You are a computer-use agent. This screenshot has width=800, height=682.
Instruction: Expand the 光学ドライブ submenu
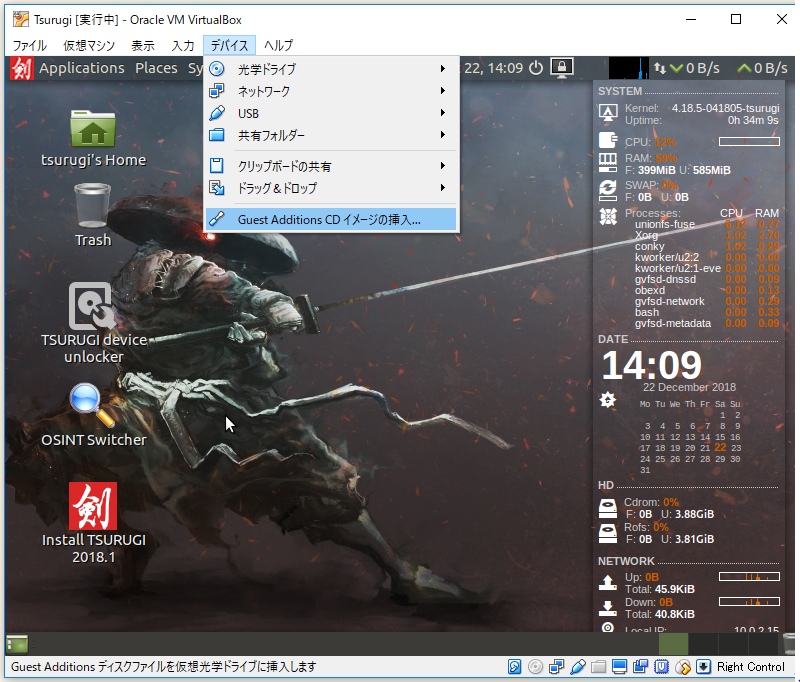point(332,68)
